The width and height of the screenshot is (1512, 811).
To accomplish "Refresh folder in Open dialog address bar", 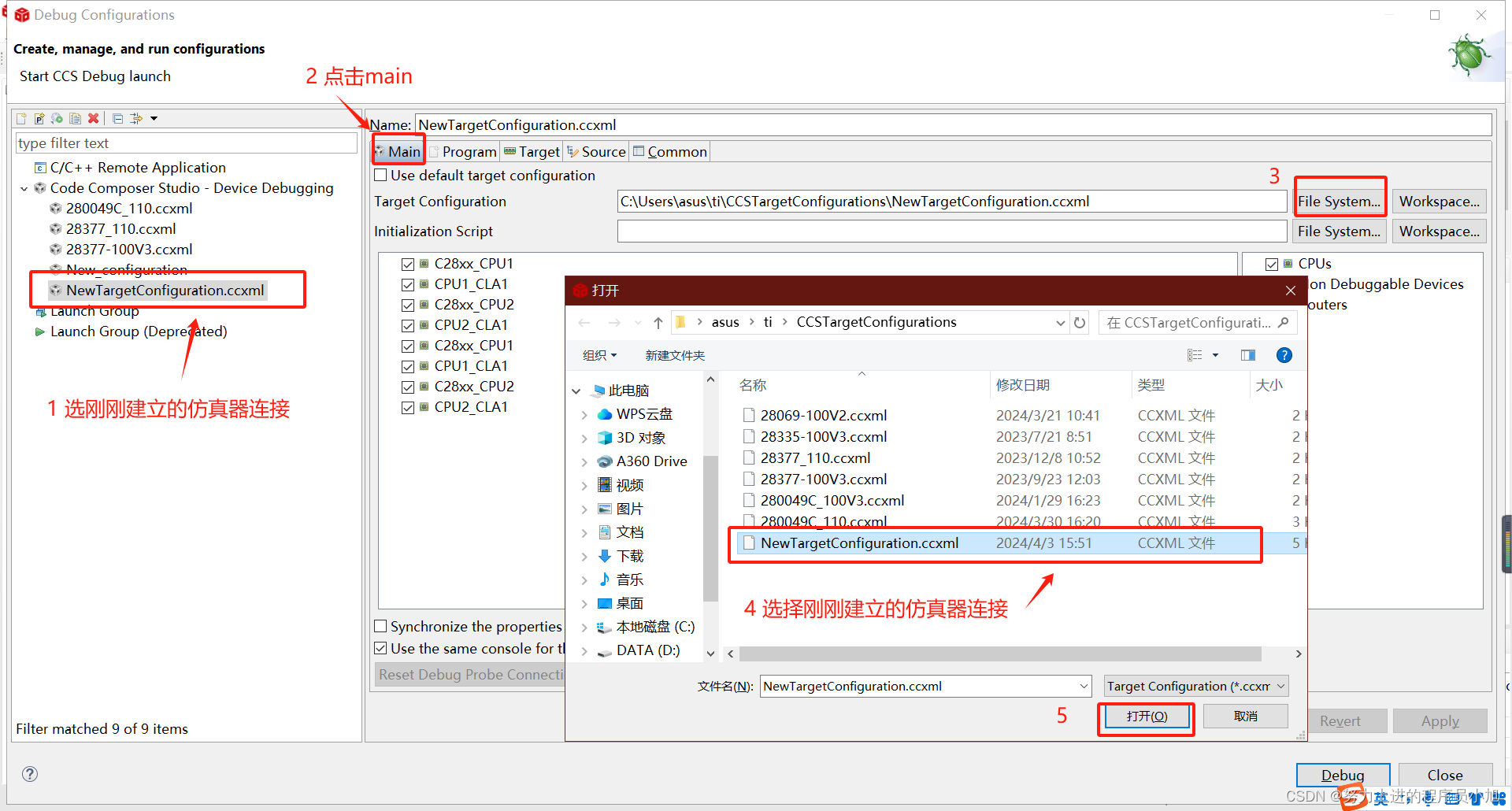I will click(x=1080, y=323).
